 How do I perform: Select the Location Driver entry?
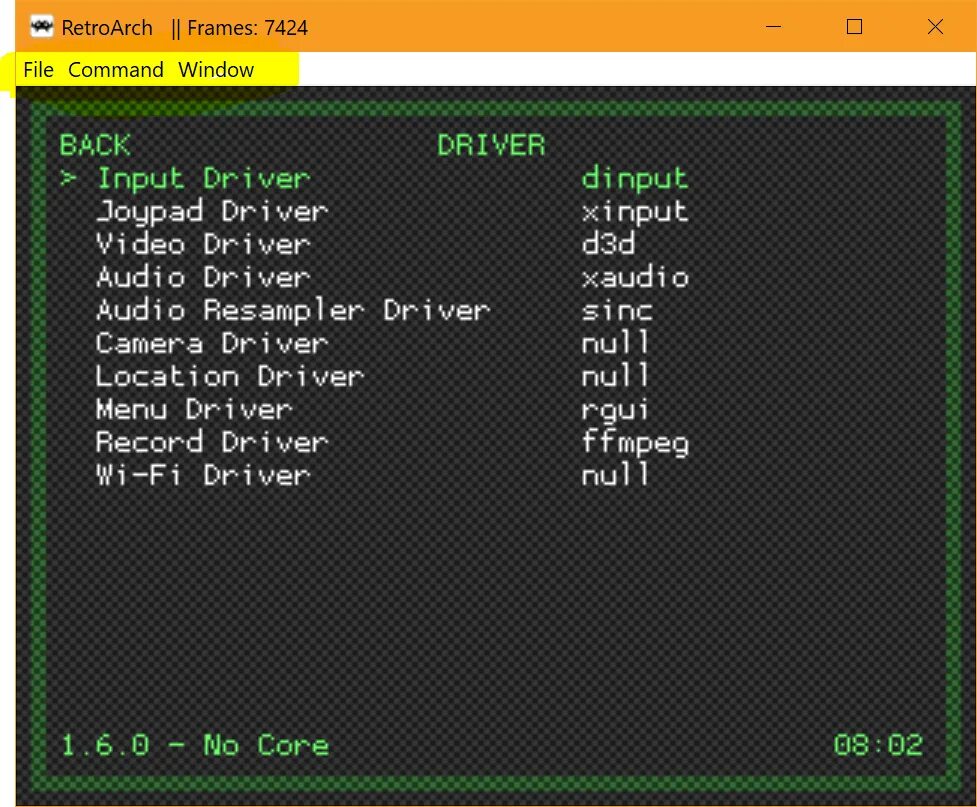coord(230,376)
